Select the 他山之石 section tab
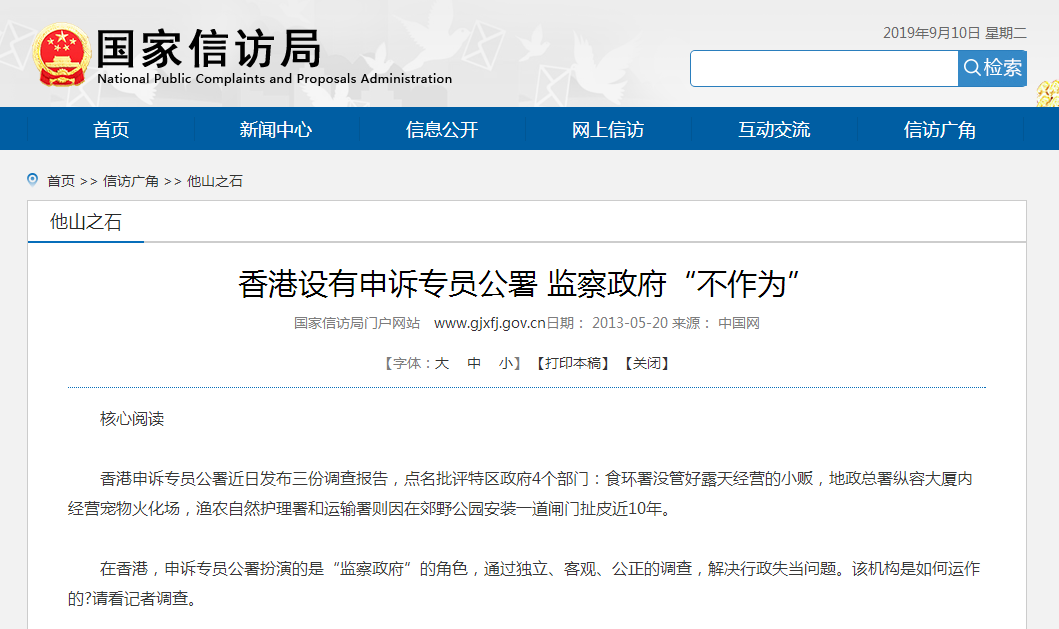This screenshot has height=629, width=1059. point(86,222)
